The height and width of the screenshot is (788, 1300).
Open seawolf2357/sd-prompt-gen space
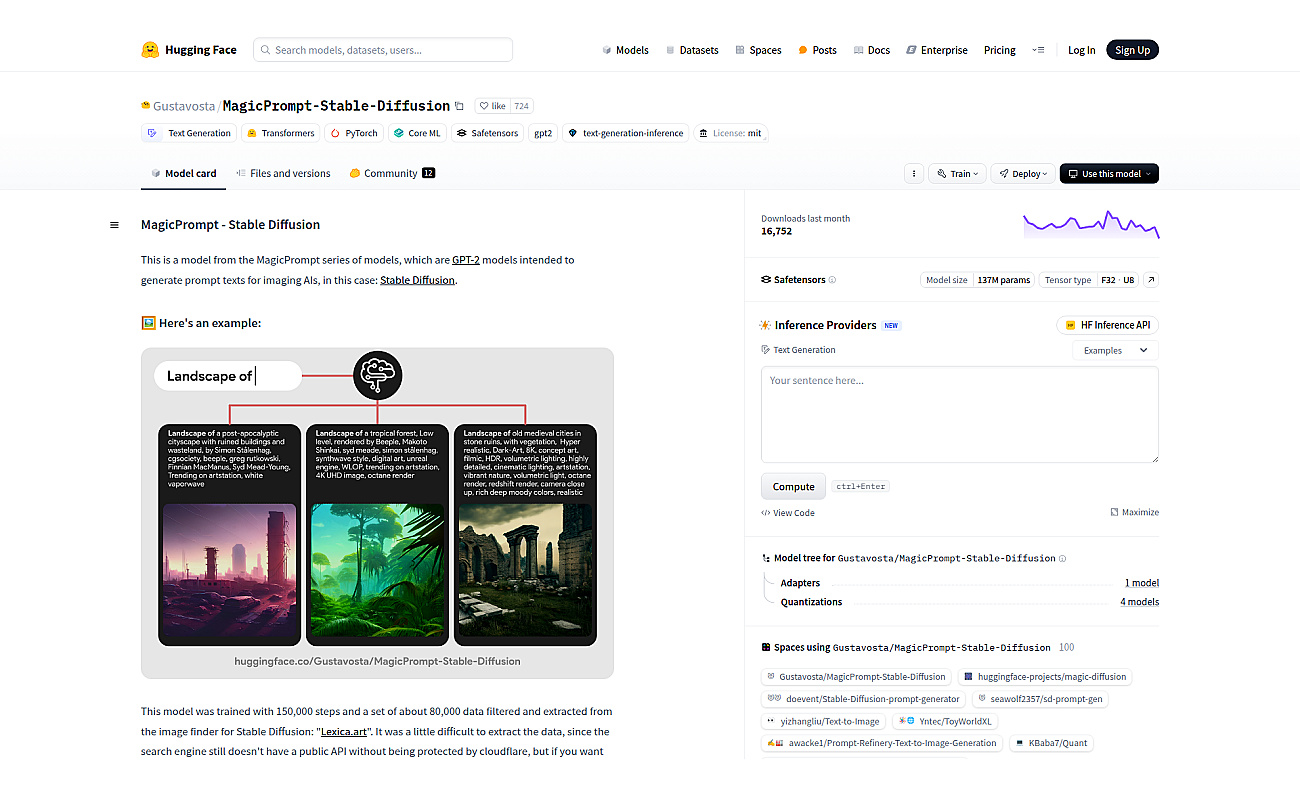point(1040,699)
